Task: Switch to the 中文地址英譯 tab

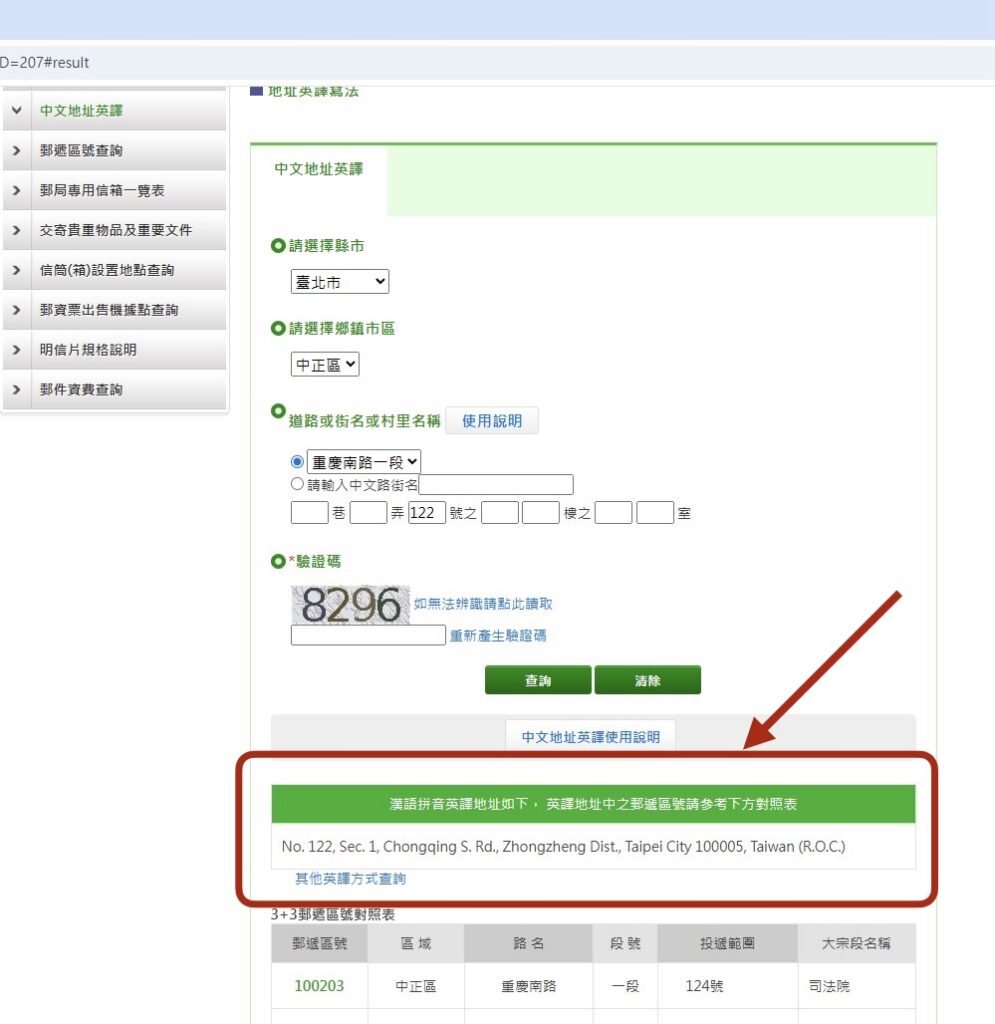Action: [318, 169]
